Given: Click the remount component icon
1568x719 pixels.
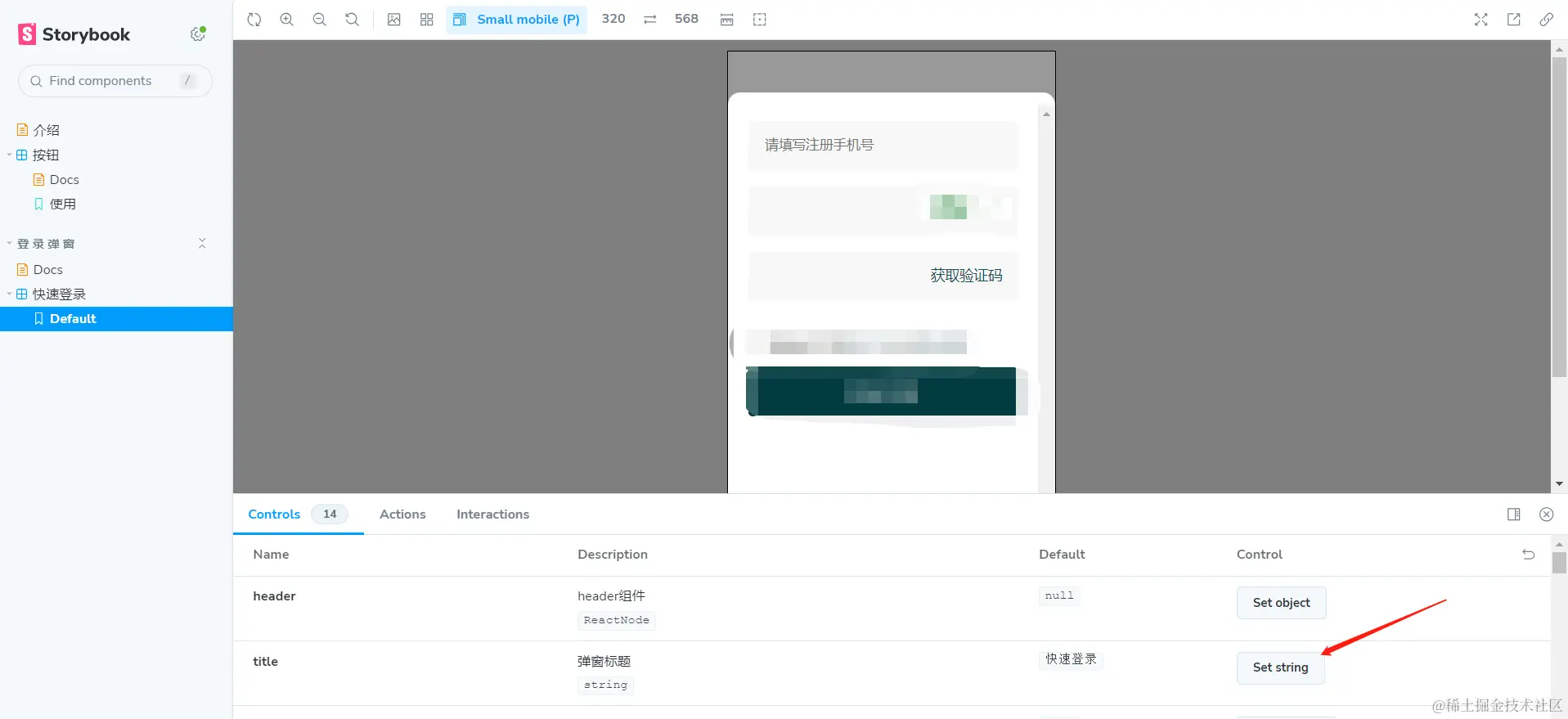Looking at the screenshot, I should click(x=254, y=20).
